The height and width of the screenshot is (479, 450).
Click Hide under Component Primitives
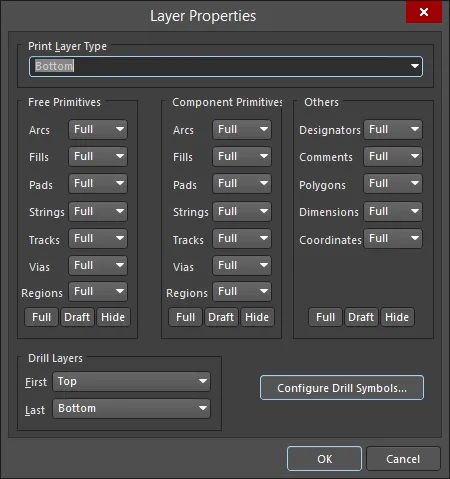coord(257,317)
